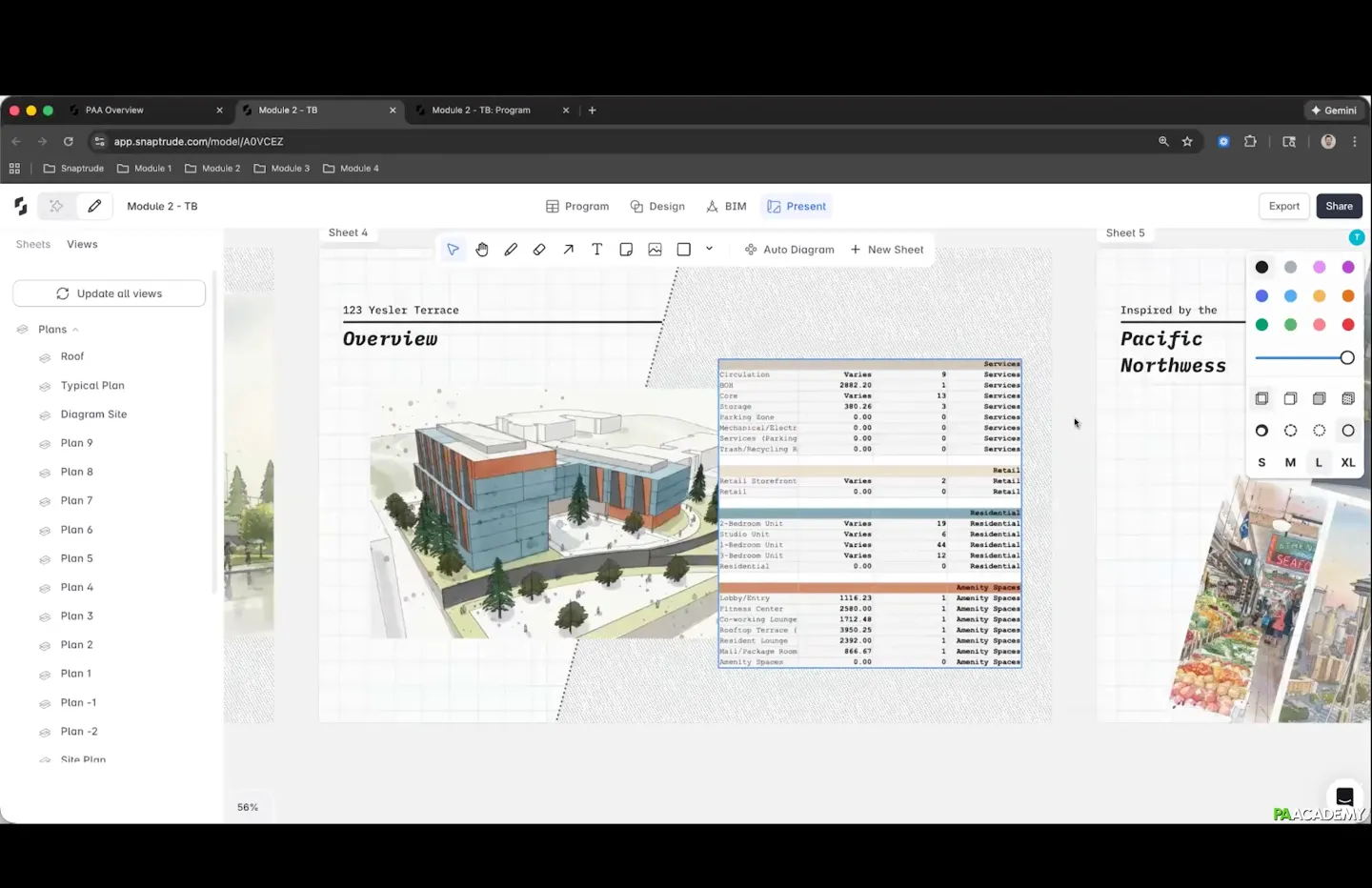Pick the Pencil draw tool
This screenshot has width=1372, height=888.
coord(511,250)
